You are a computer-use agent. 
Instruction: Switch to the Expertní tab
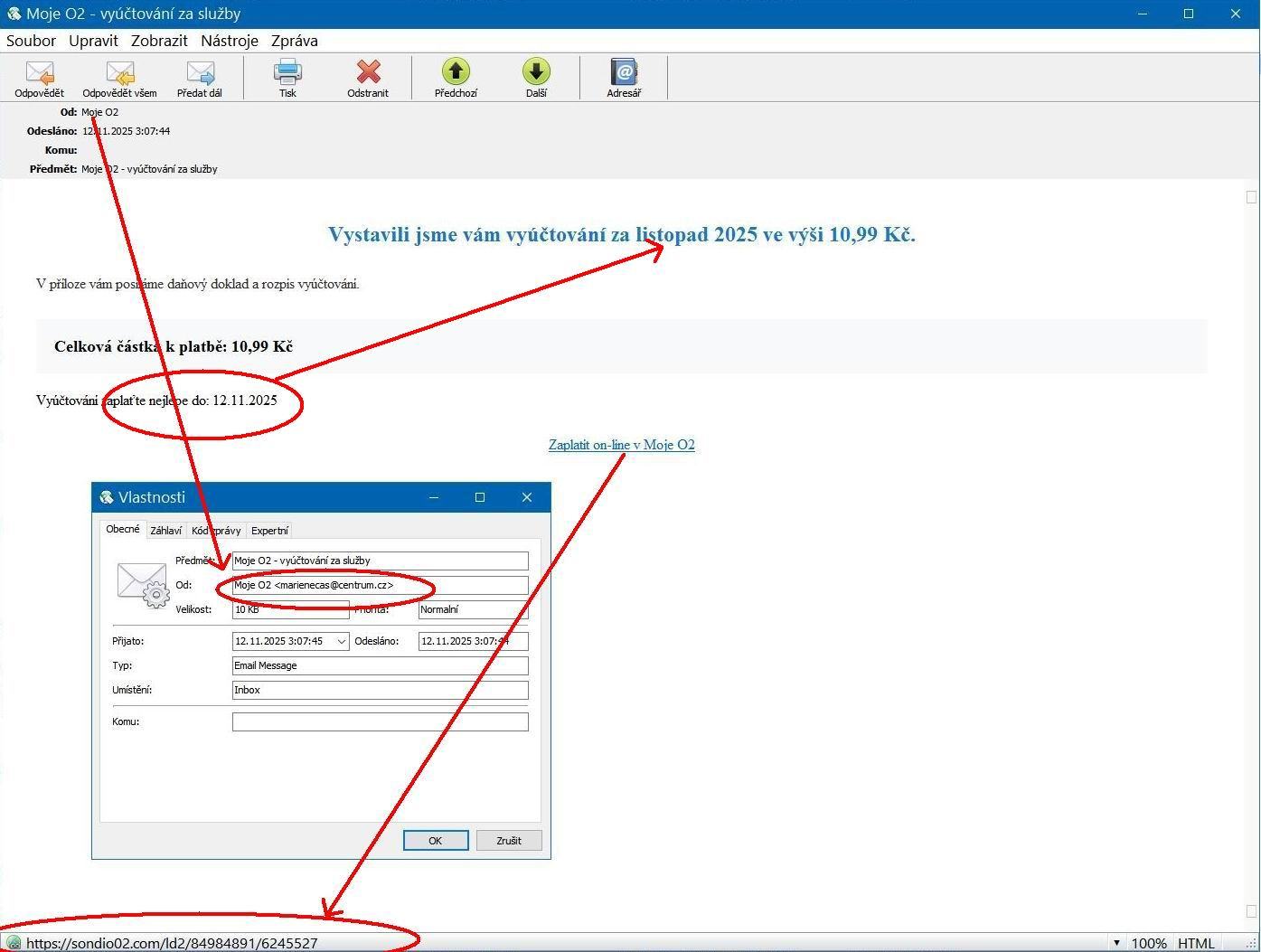click(x=269, y=531)
